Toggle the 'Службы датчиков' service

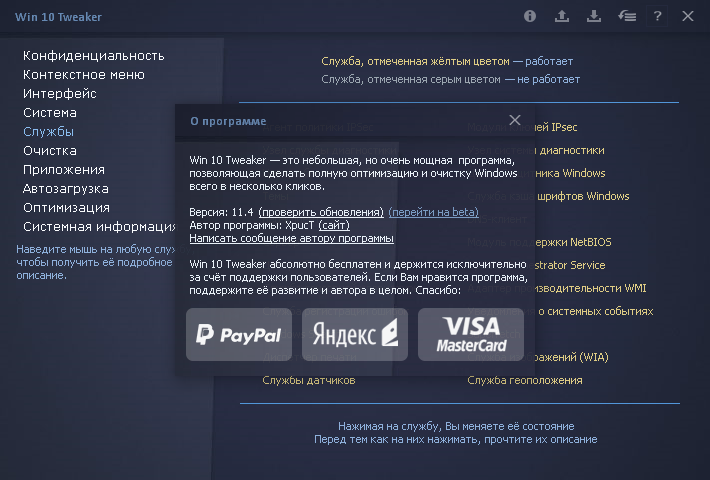pyautogui.click(x=309, y=380)
